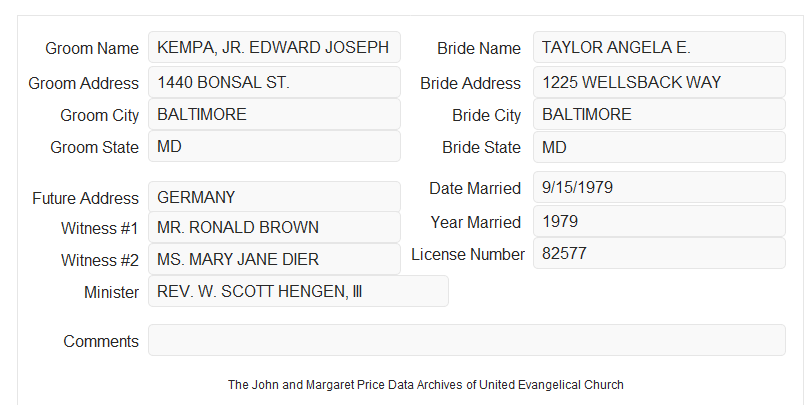Click the License Number field
The height and width of the screenshot is (405, 805).
[x=659, y=253]
